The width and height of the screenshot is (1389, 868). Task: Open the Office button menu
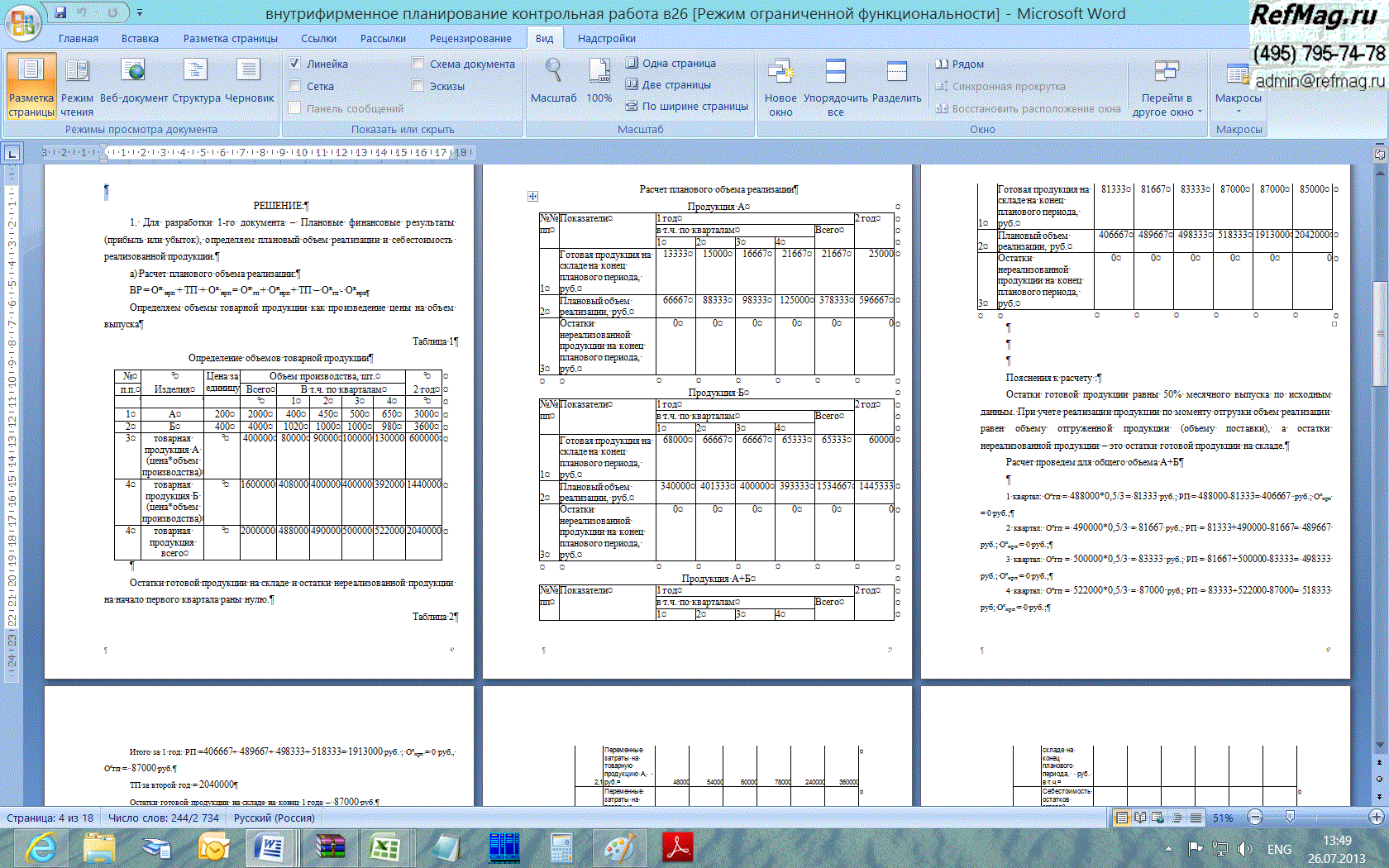pyautogui.click(x=23, y=22)
